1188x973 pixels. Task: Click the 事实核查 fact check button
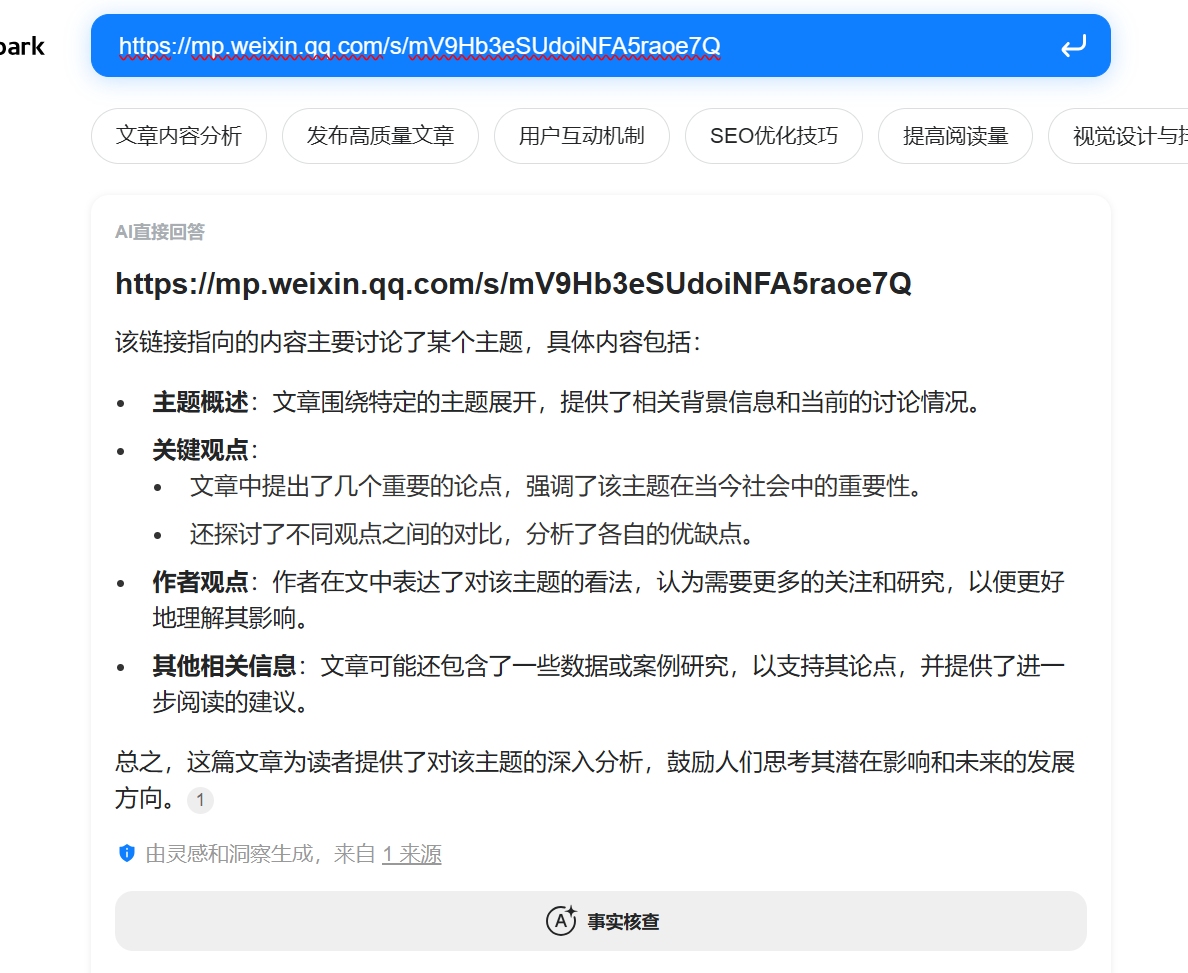coord(601,921)
